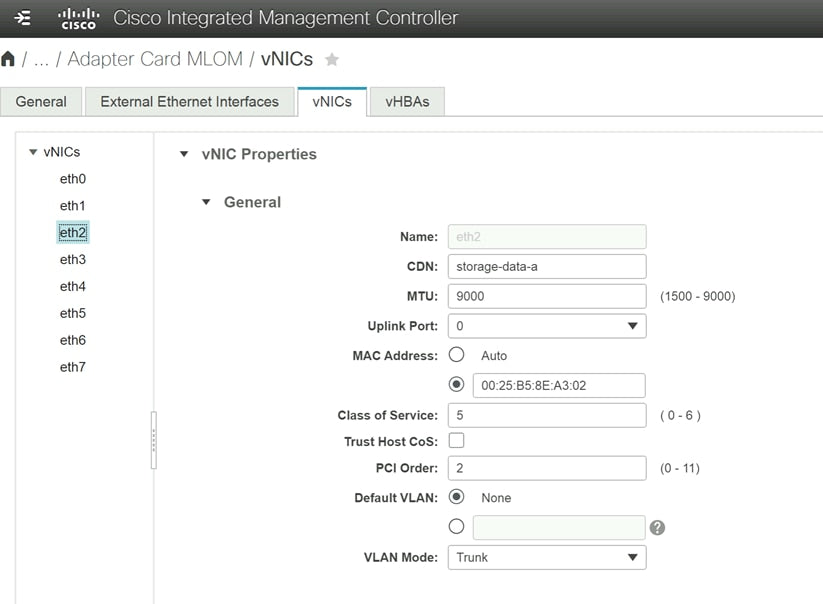Open the VLAN Mode dropdown
The image size is (823, 604).
[548, 557]
